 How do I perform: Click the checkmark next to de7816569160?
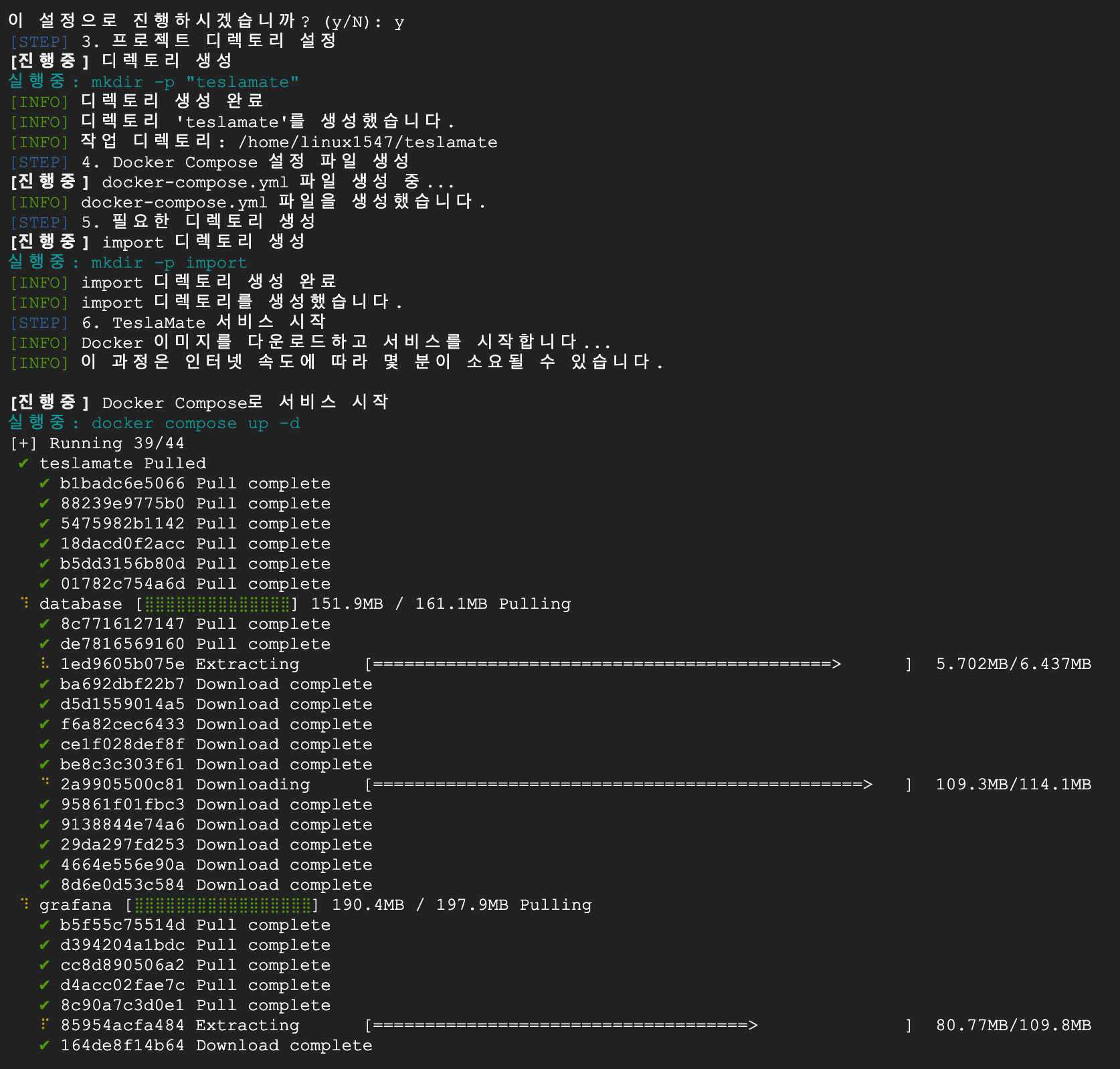[x=45, y=644]
